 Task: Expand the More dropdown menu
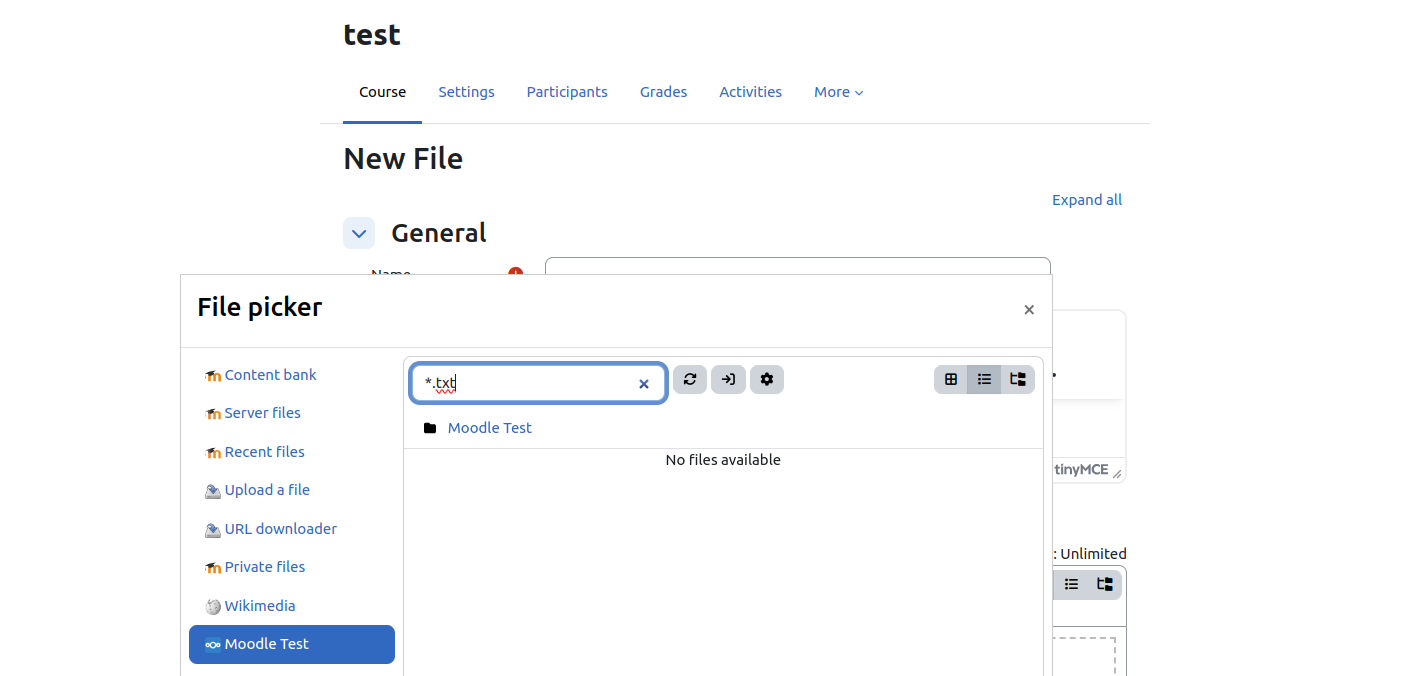tap(838, 92)
